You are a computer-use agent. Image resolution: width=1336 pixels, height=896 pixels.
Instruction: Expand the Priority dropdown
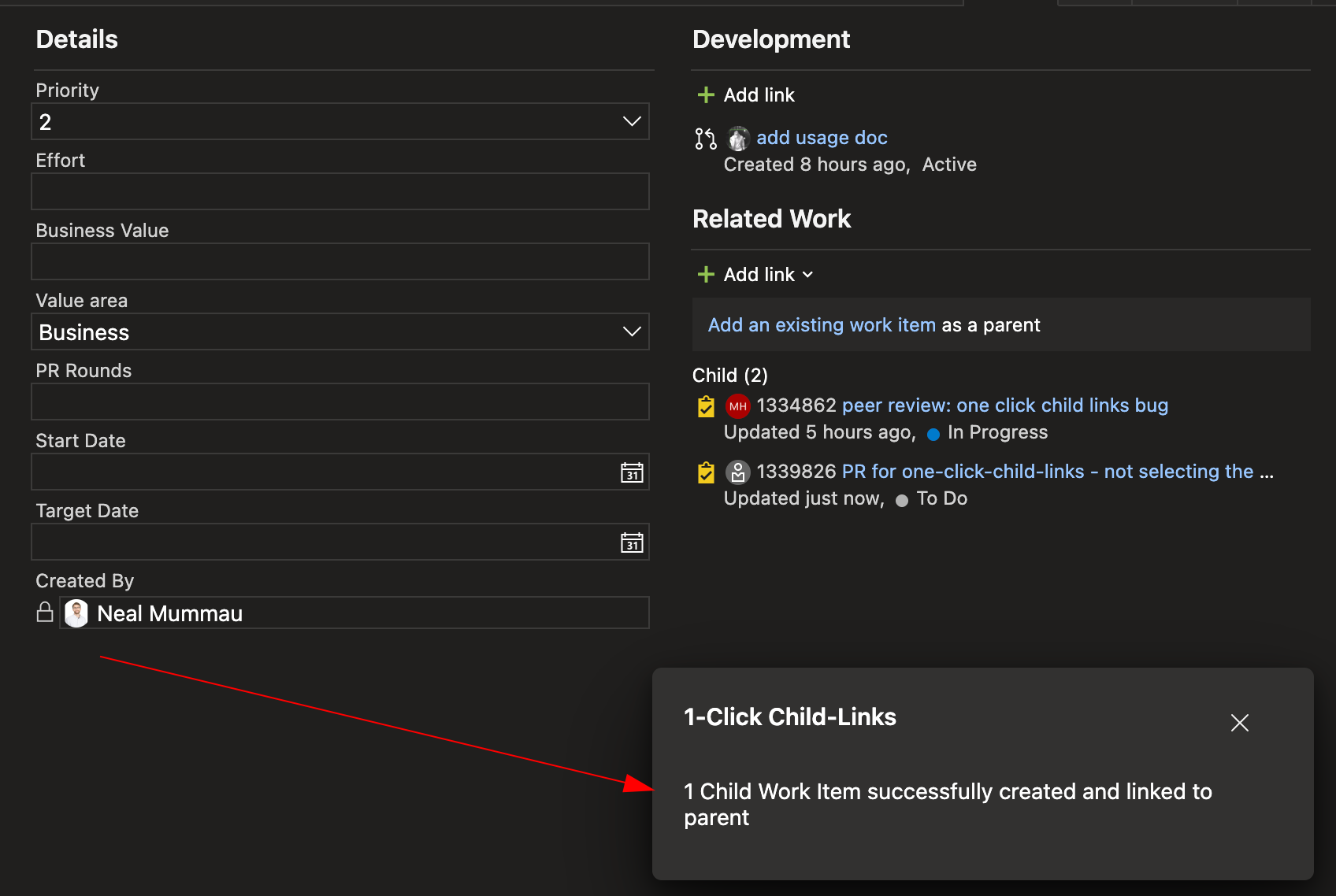point(631,121)
